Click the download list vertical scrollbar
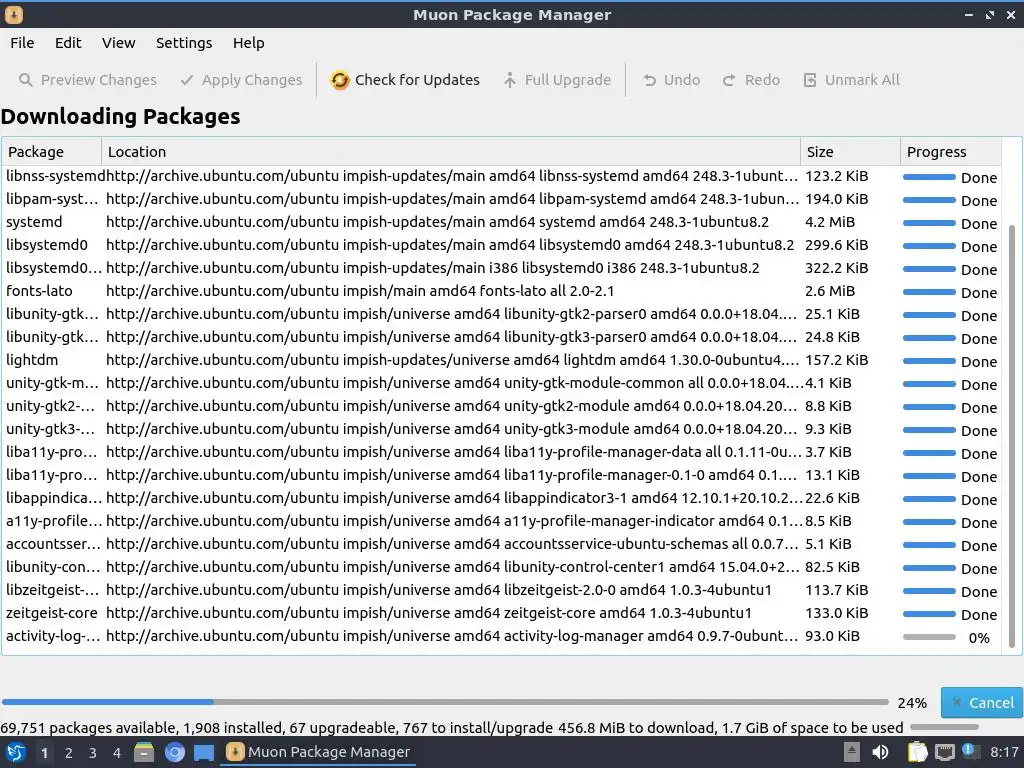1024x768 pixels. click(1012, 436)
